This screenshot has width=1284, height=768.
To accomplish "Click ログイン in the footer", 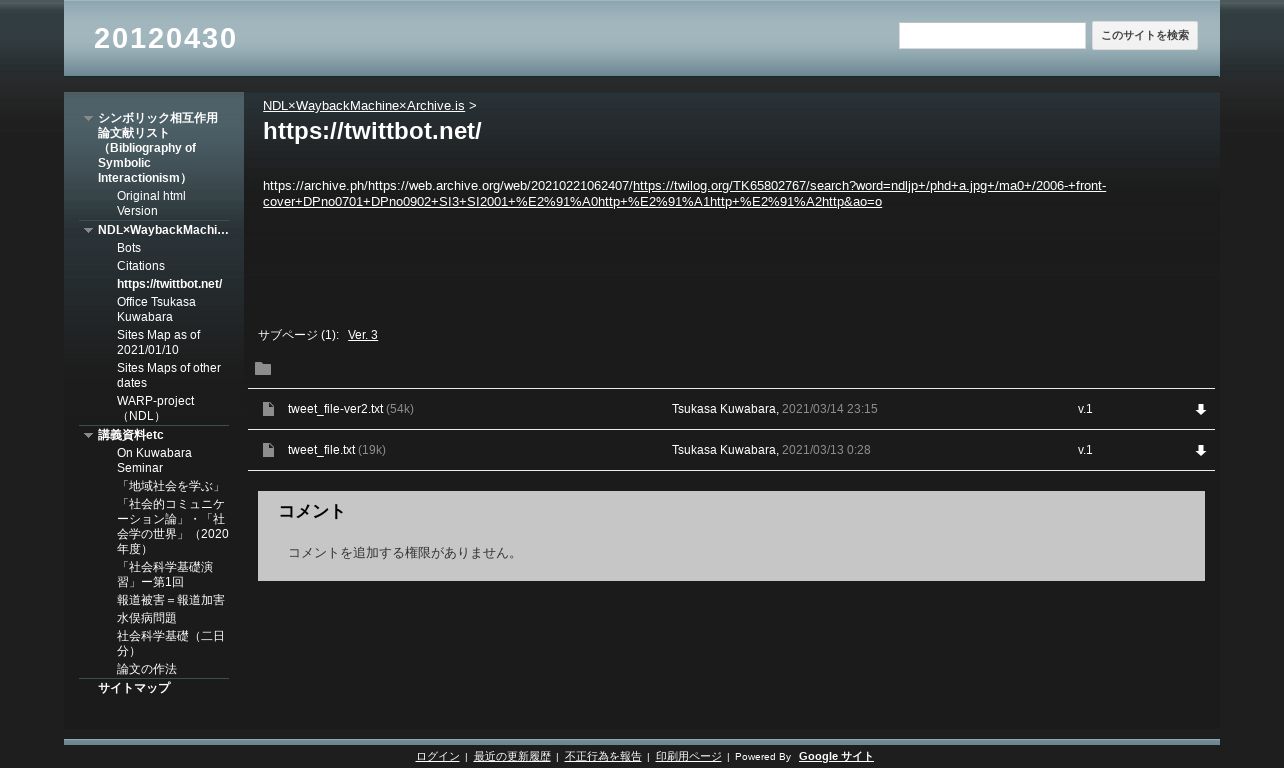I will [438, 757].
